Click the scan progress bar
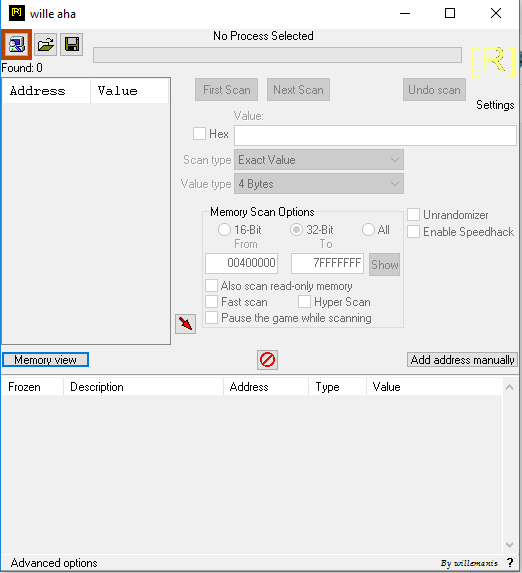The width and height of the screenshot is (522, 573). (277, 55)
